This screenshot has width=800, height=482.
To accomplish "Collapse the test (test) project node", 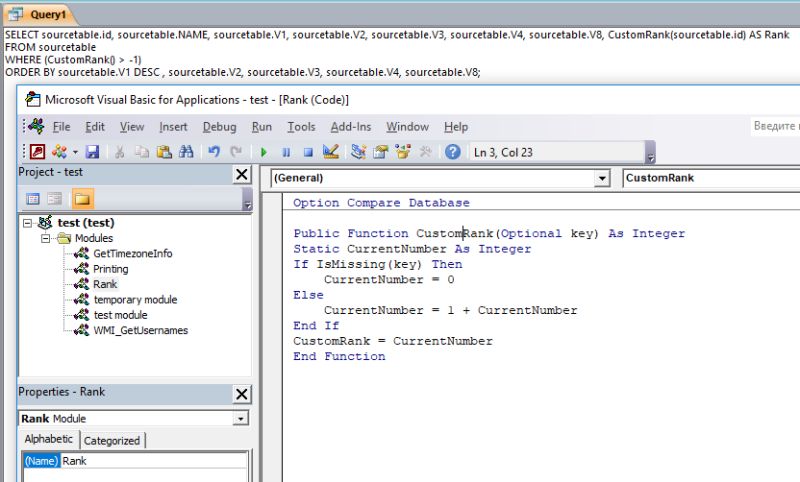I will click(28, 223).
